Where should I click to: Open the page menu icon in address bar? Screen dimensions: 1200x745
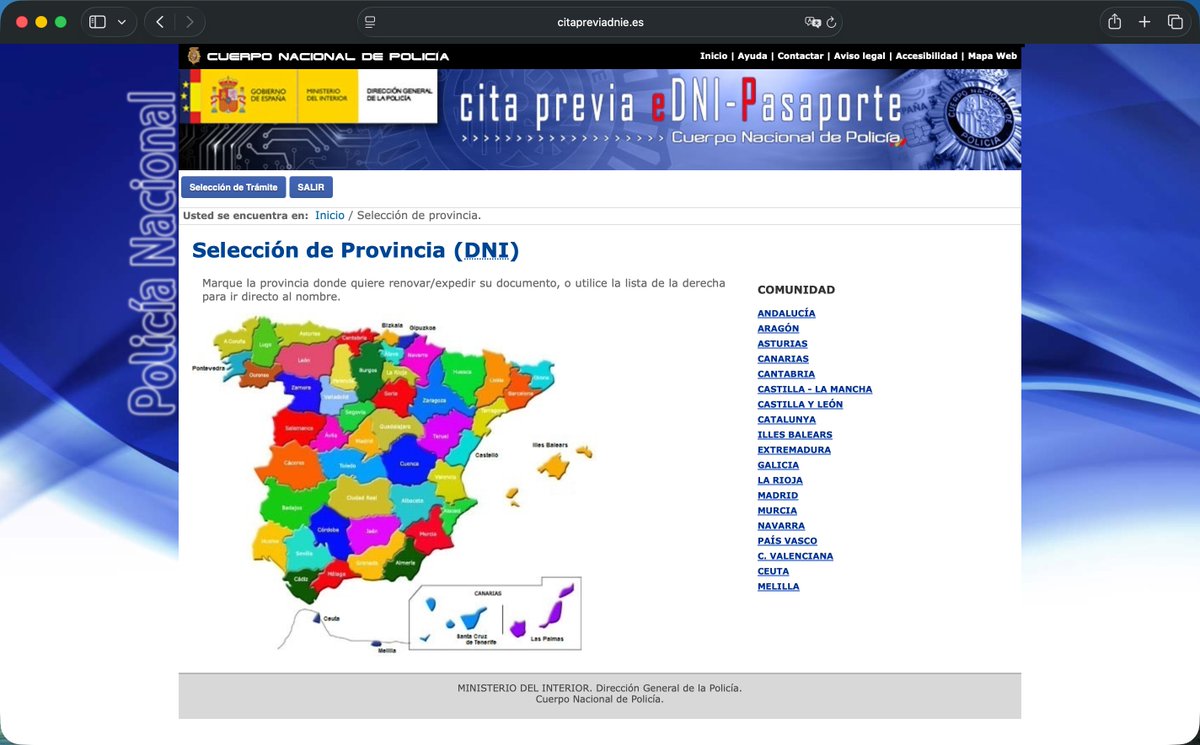pyautogui.click(x=371, y=22)
